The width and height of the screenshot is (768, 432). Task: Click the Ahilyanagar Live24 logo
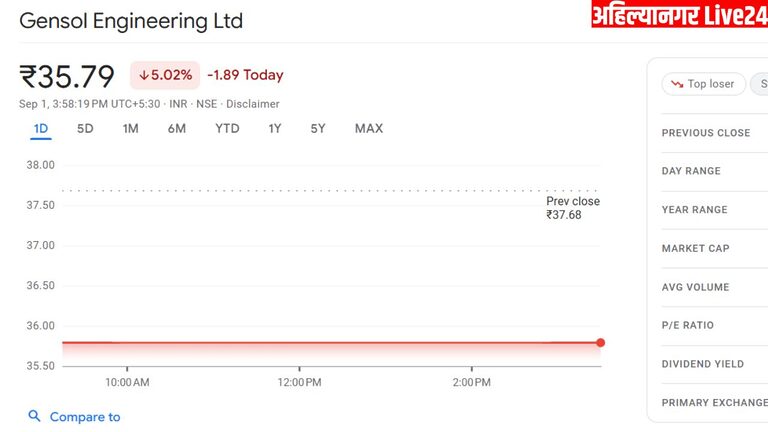pos(679,15)
